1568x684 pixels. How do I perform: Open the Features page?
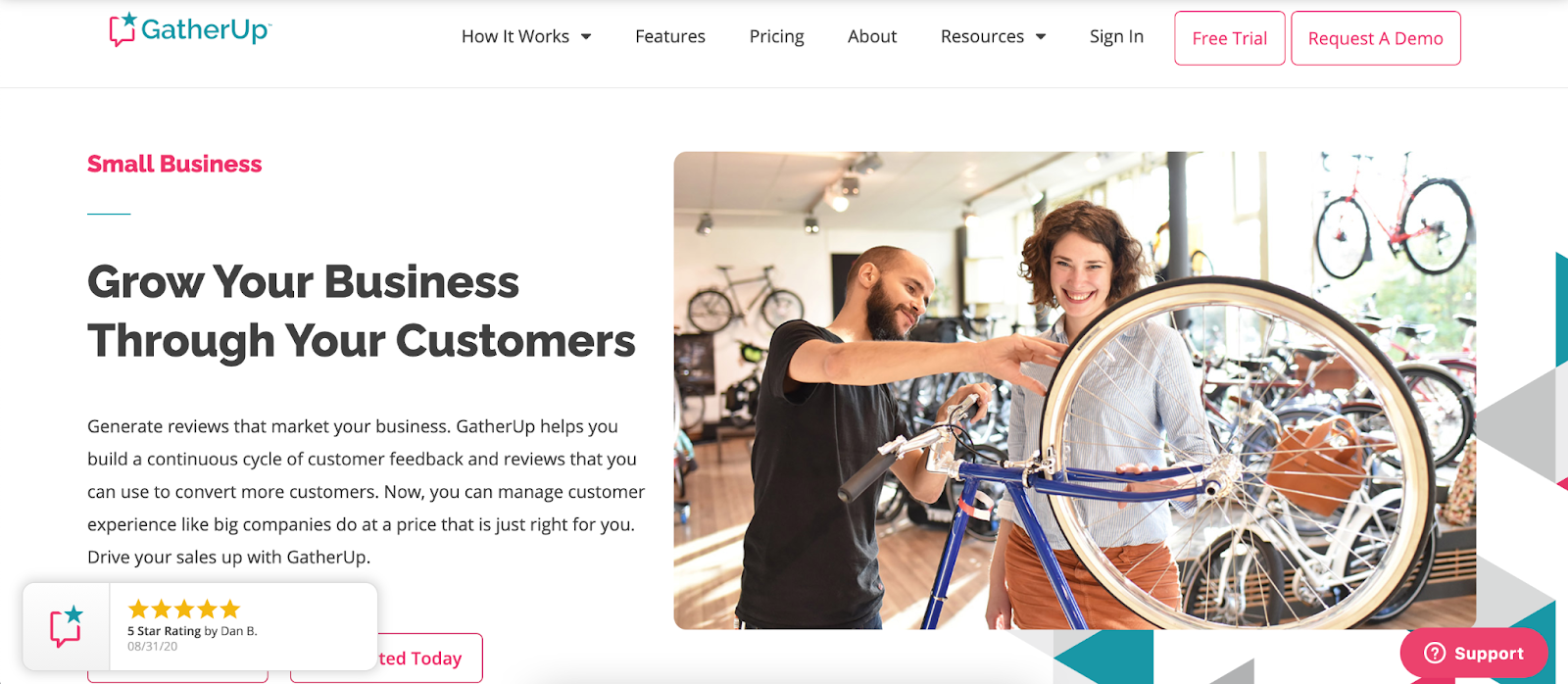670,36
